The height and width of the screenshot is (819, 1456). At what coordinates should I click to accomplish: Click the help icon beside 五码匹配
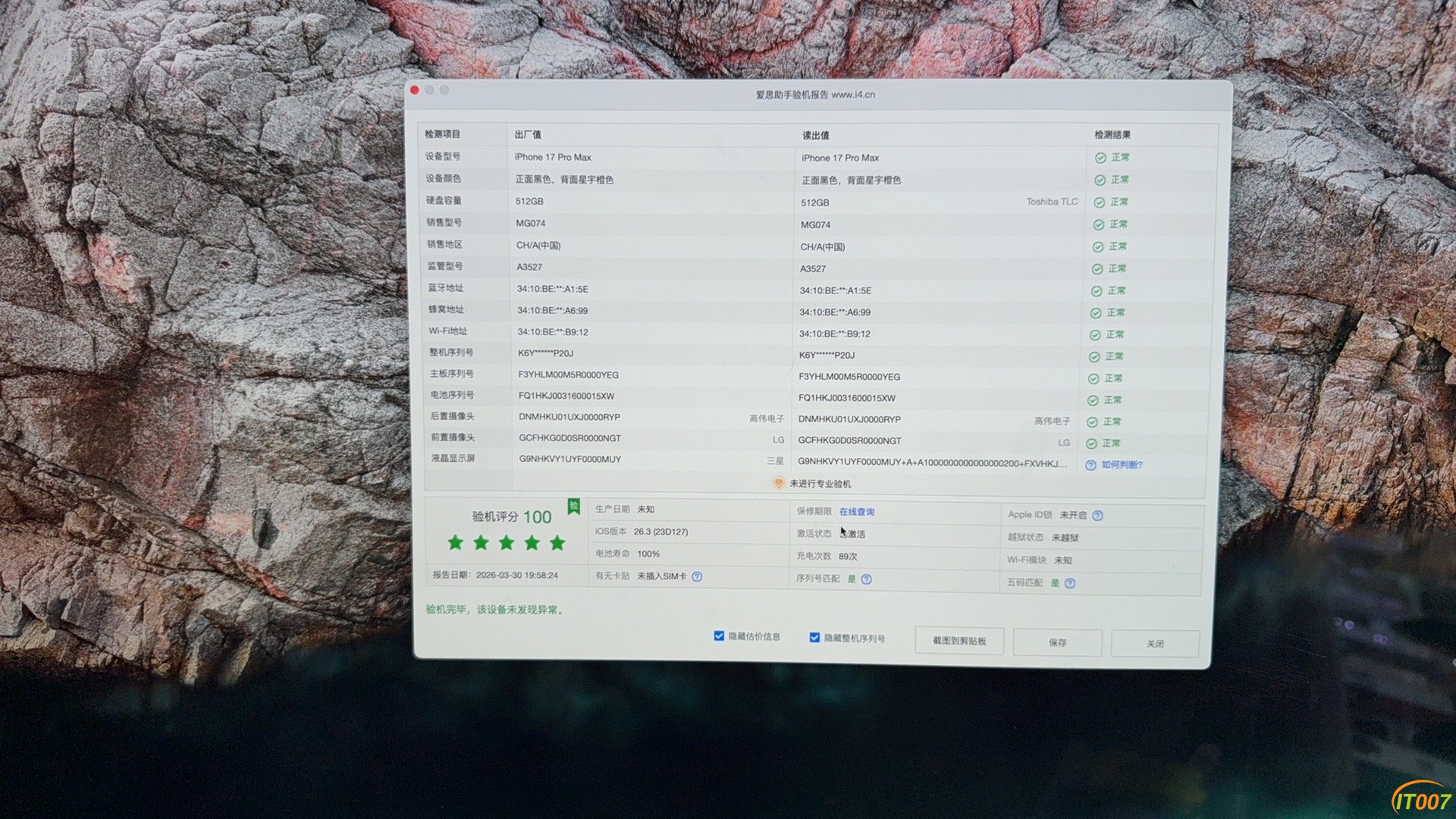[1069, 583]
